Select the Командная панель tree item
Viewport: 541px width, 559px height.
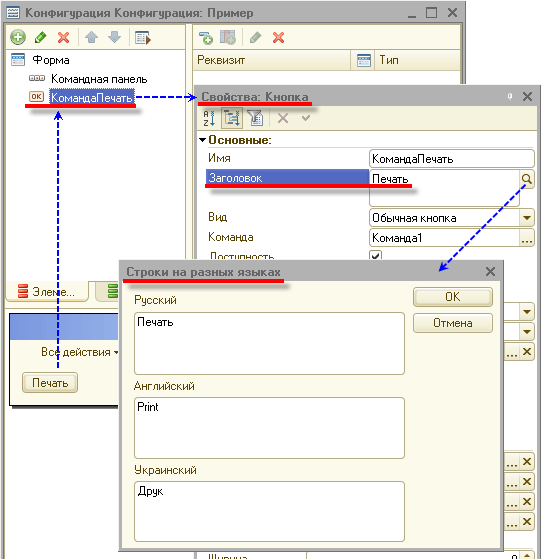(99, 79)
